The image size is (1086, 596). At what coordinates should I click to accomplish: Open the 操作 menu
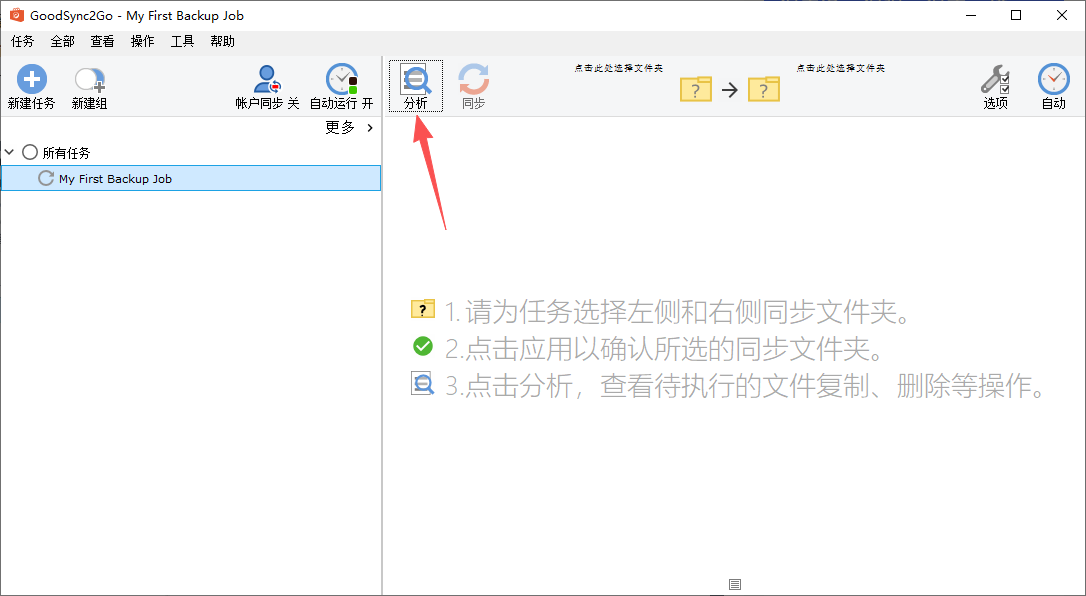(x=143, y=42)
